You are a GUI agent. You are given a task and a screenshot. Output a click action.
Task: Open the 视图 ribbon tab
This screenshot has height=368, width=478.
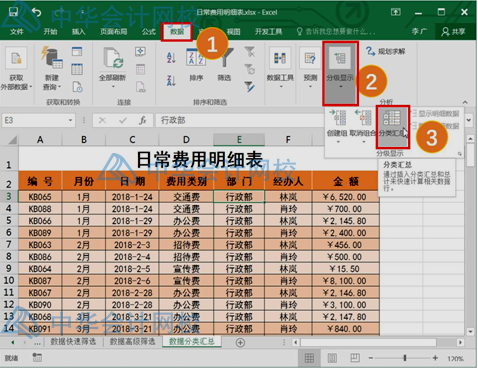click(233, 32)
